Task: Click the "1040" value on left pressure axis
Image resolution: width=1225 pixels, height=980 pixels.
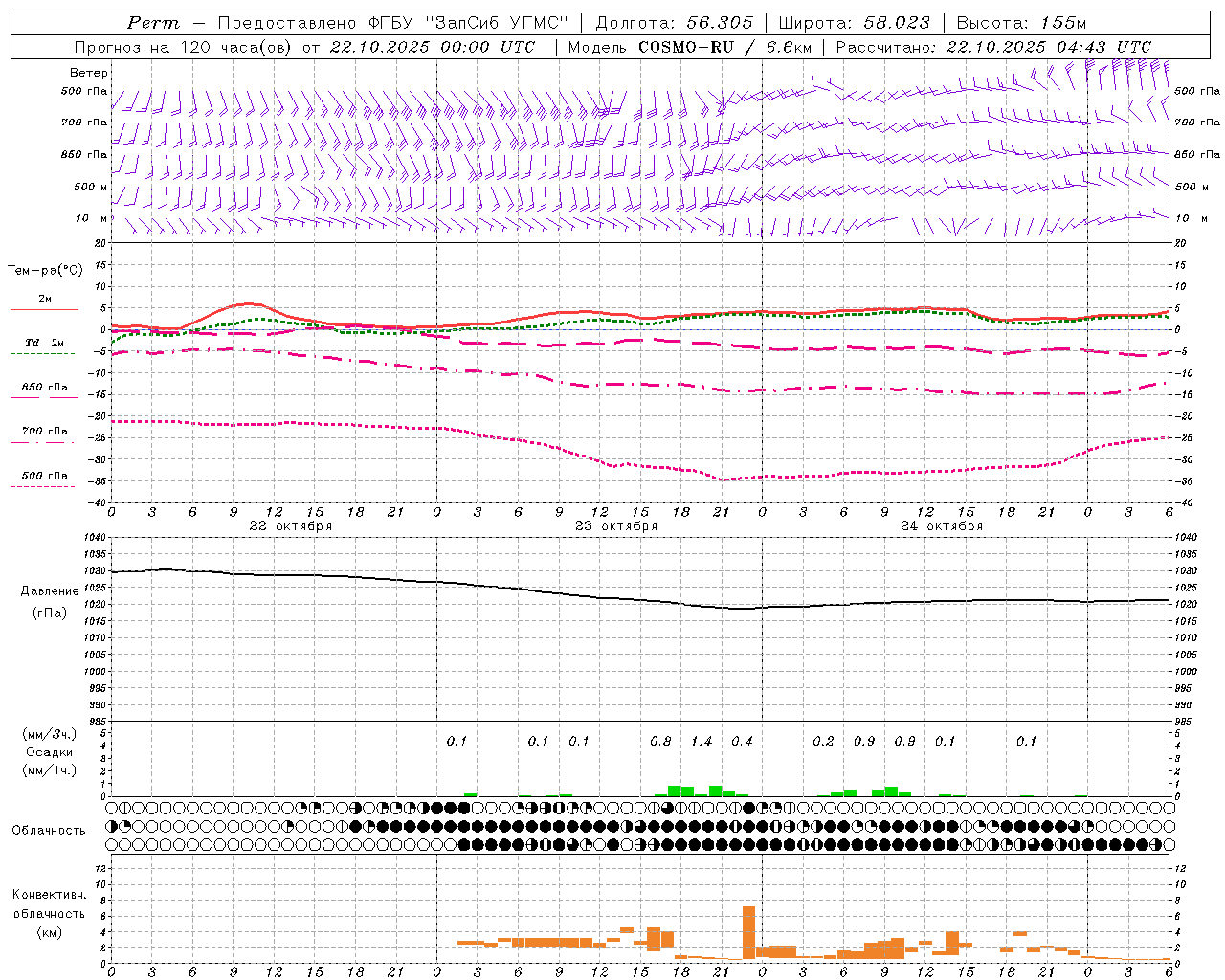Action: point(95,538)
